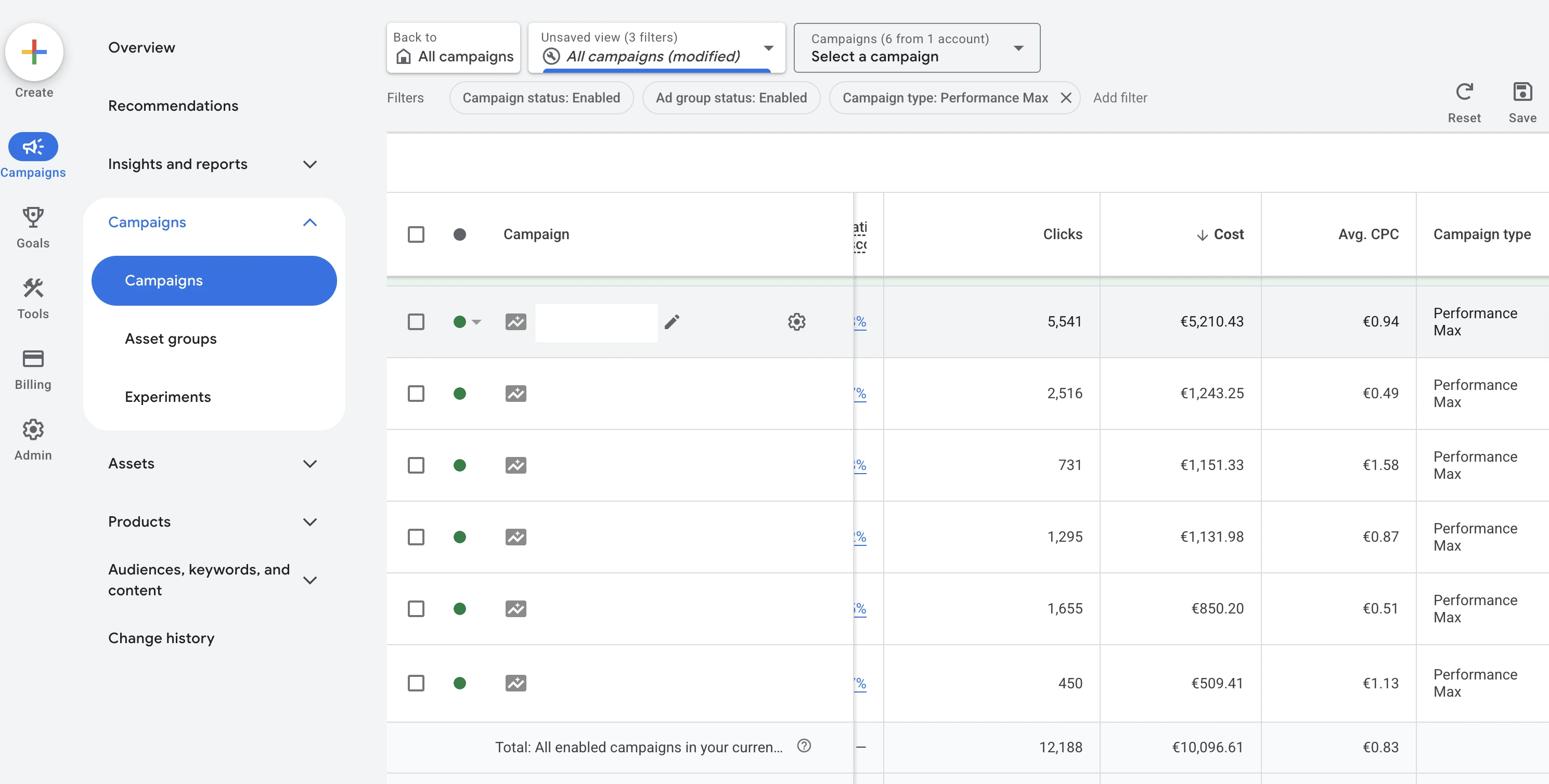Open Asset groups page

coord(171,338)
